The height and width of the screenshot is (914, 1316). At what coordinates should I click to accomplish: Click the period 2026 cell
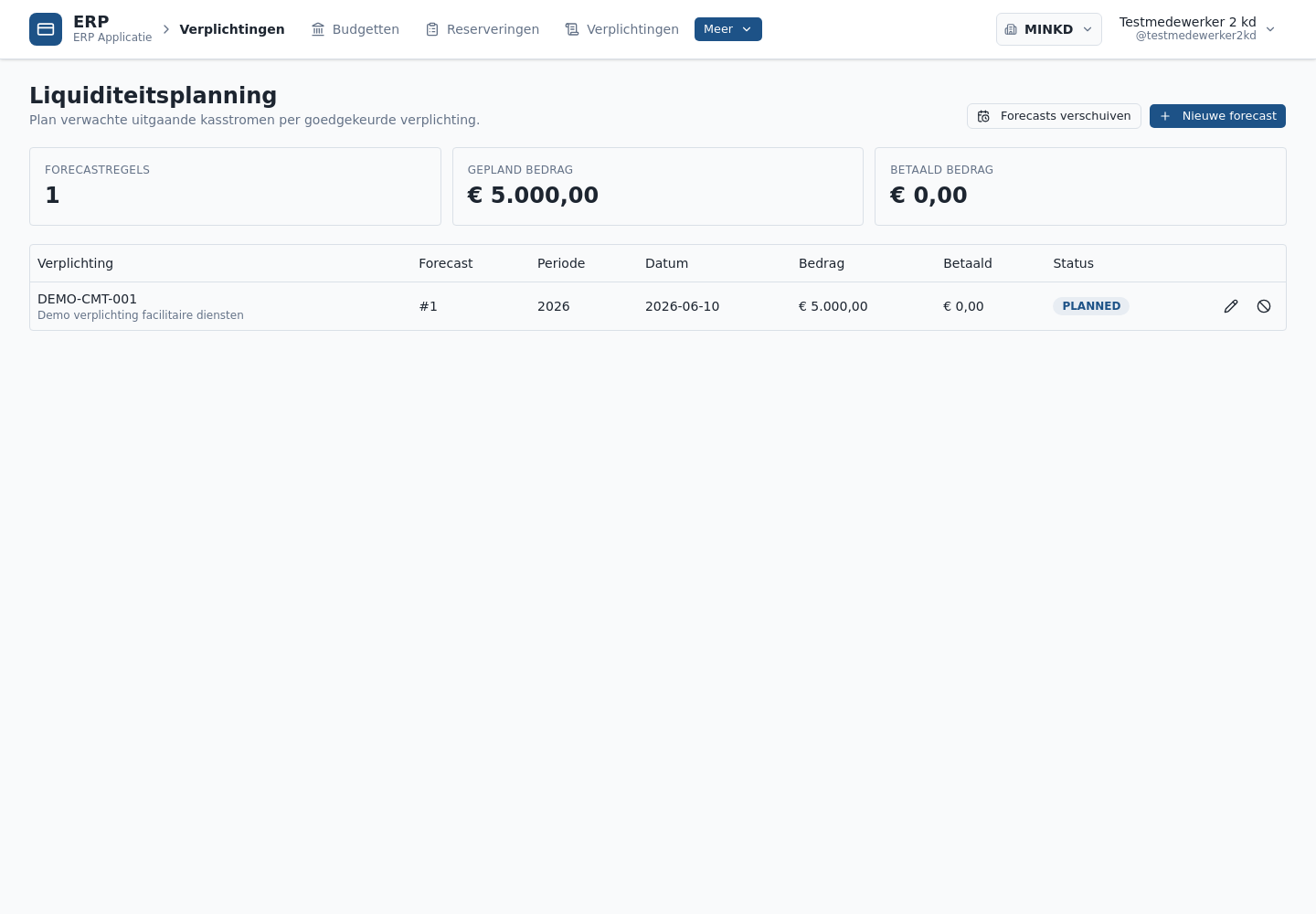554,306
